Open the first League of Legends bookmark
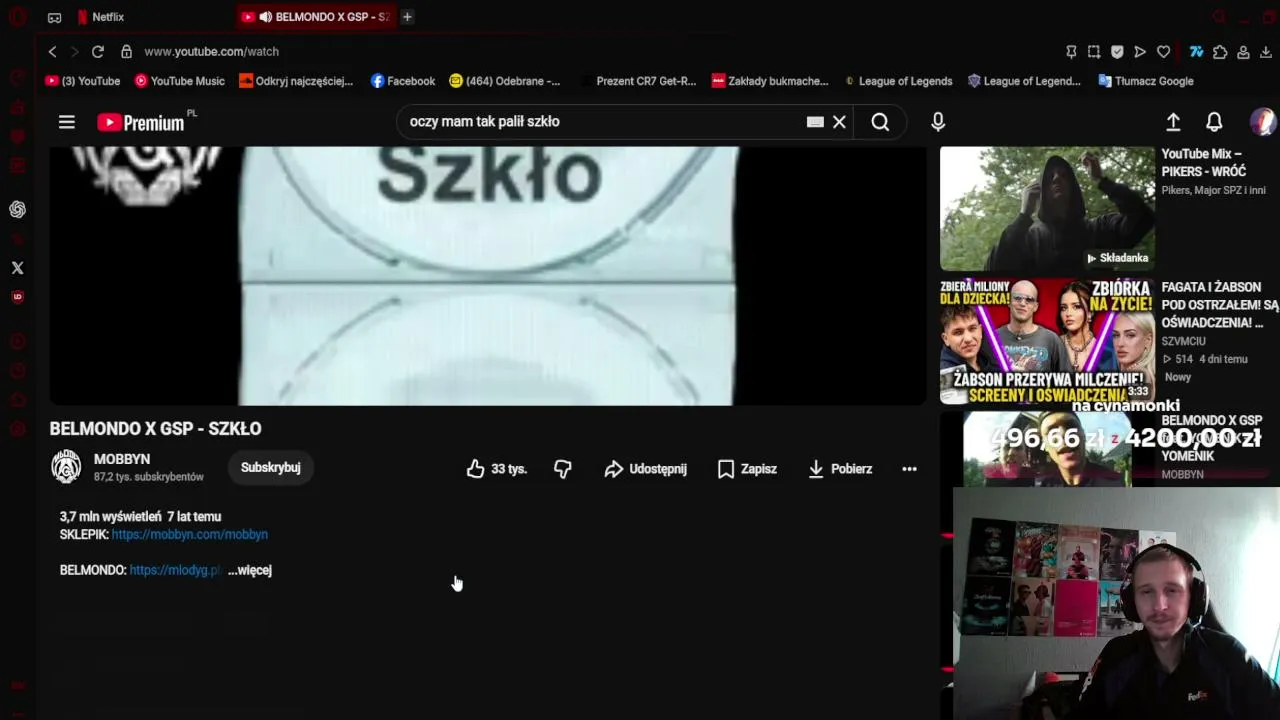 click(898, 81)
